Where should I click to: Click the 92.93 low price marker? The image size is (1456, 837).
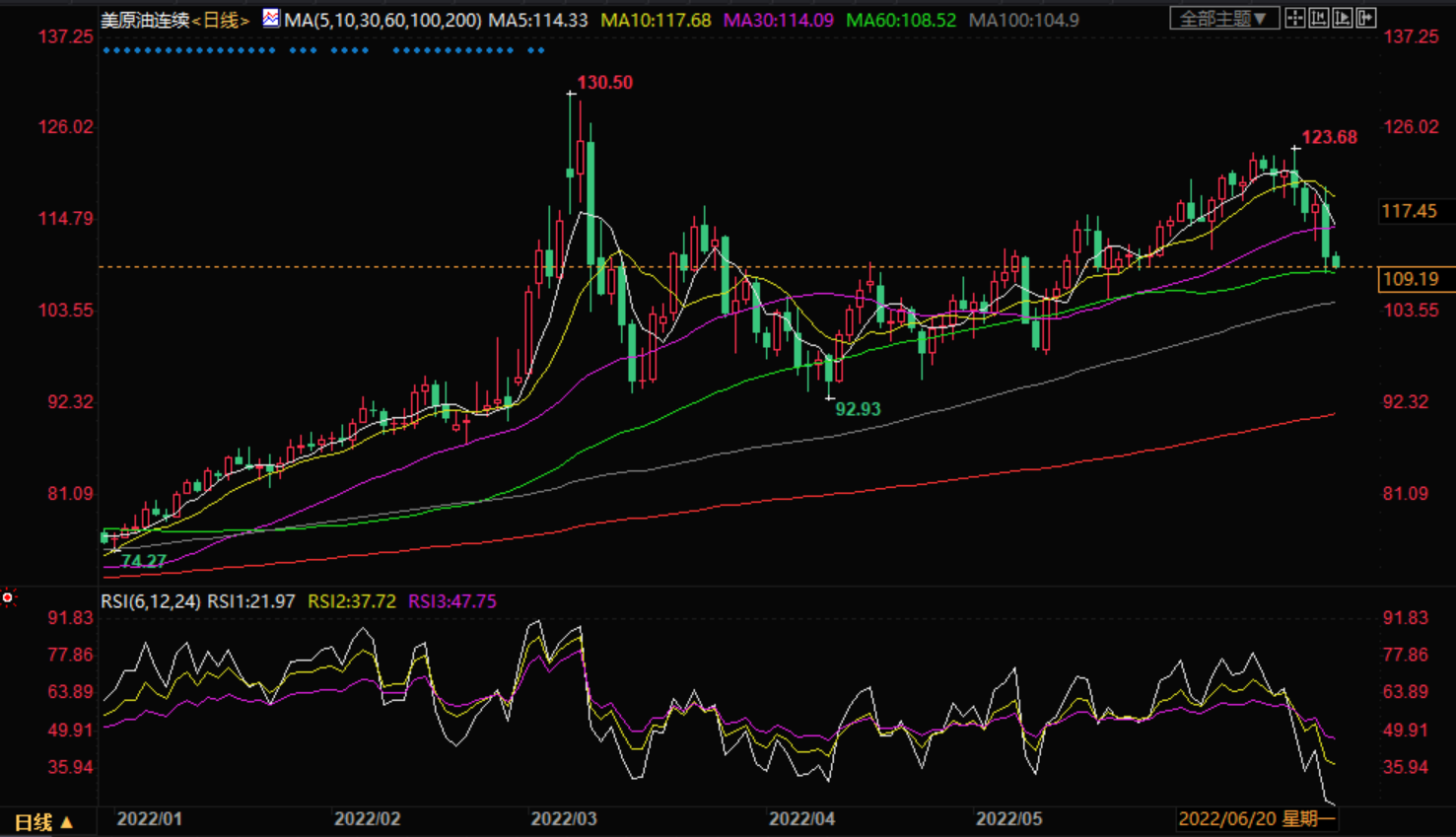pyautogui.click(x=858, y=409)
